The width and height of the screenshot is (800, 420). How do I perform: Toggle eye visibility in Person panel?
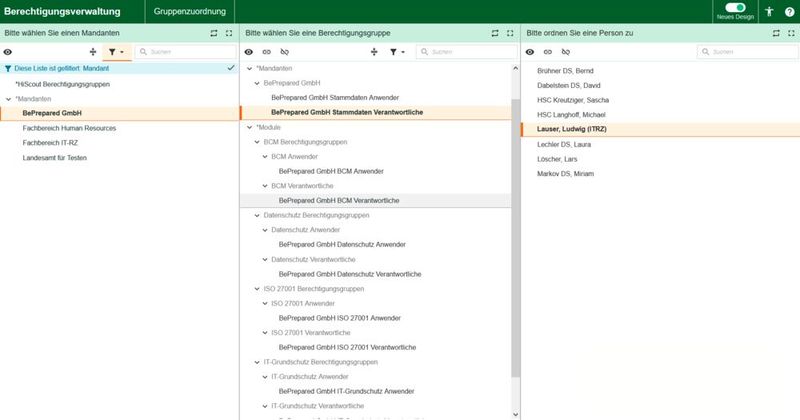click(530, 52)
